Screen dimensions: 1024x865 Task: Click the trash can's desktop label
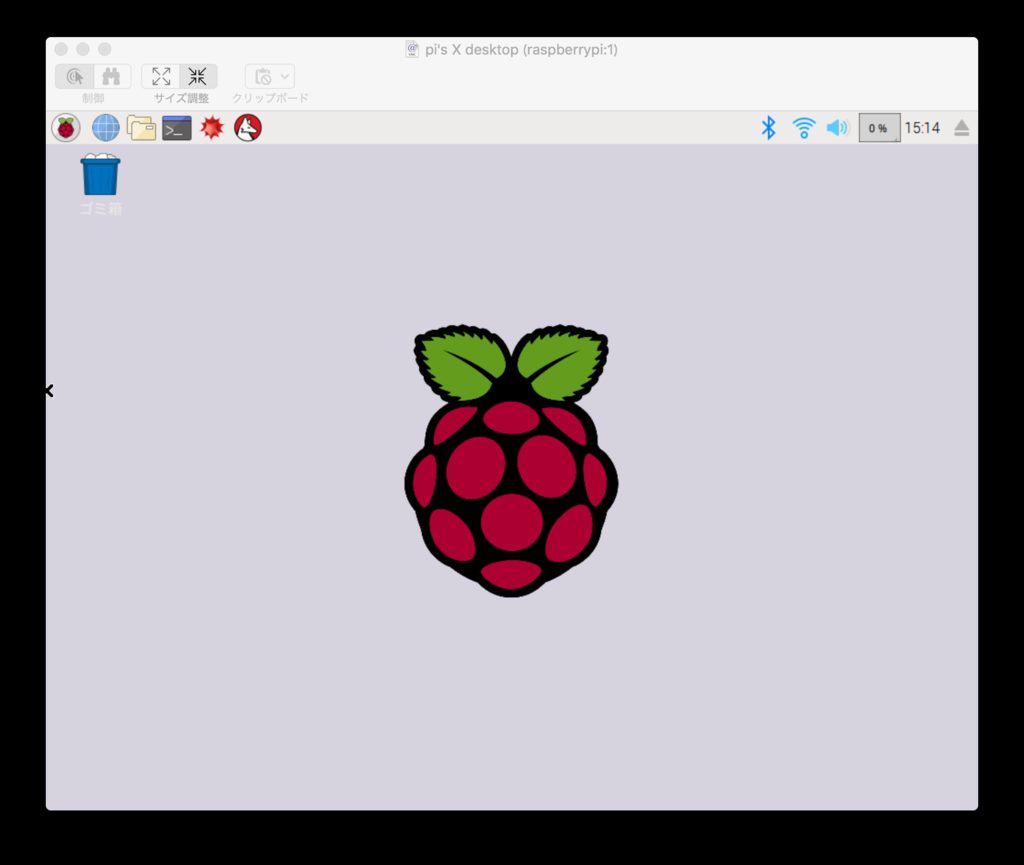tap(101, 209)
